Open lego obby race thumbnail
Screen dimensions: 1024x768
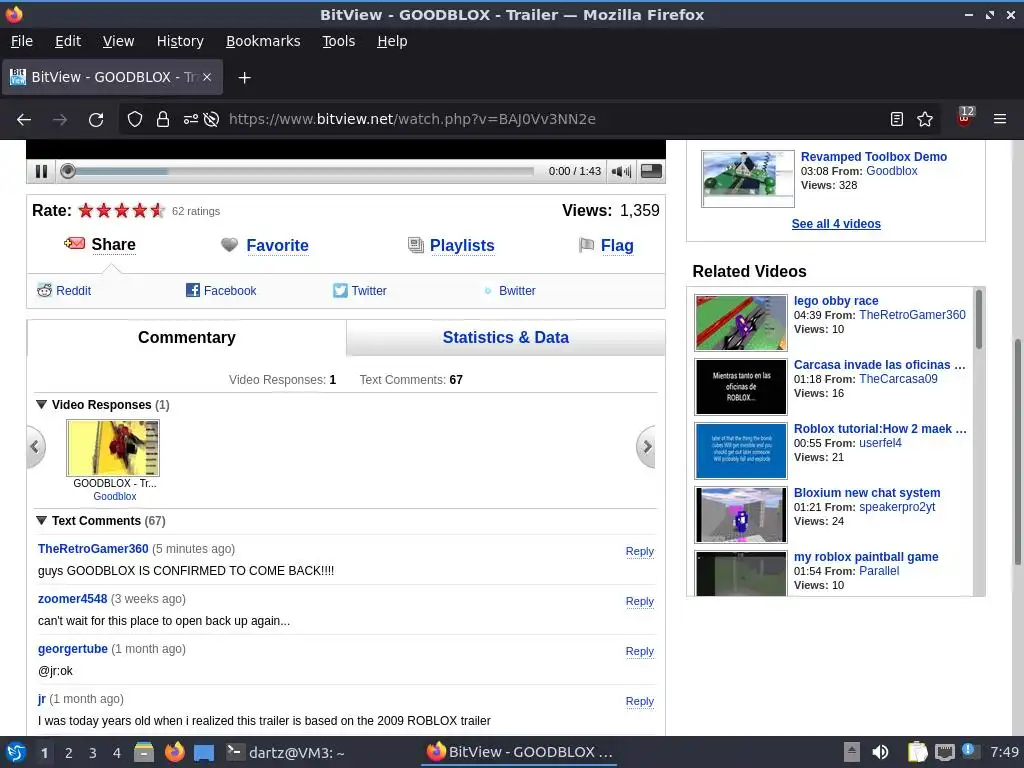point(741,323)
